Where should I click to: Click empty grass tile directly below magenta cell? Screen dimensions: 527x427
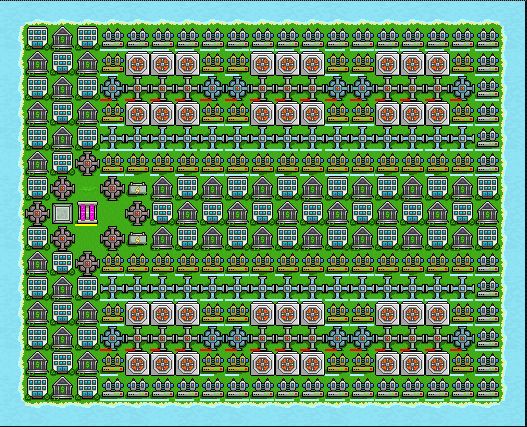(87, 238)
